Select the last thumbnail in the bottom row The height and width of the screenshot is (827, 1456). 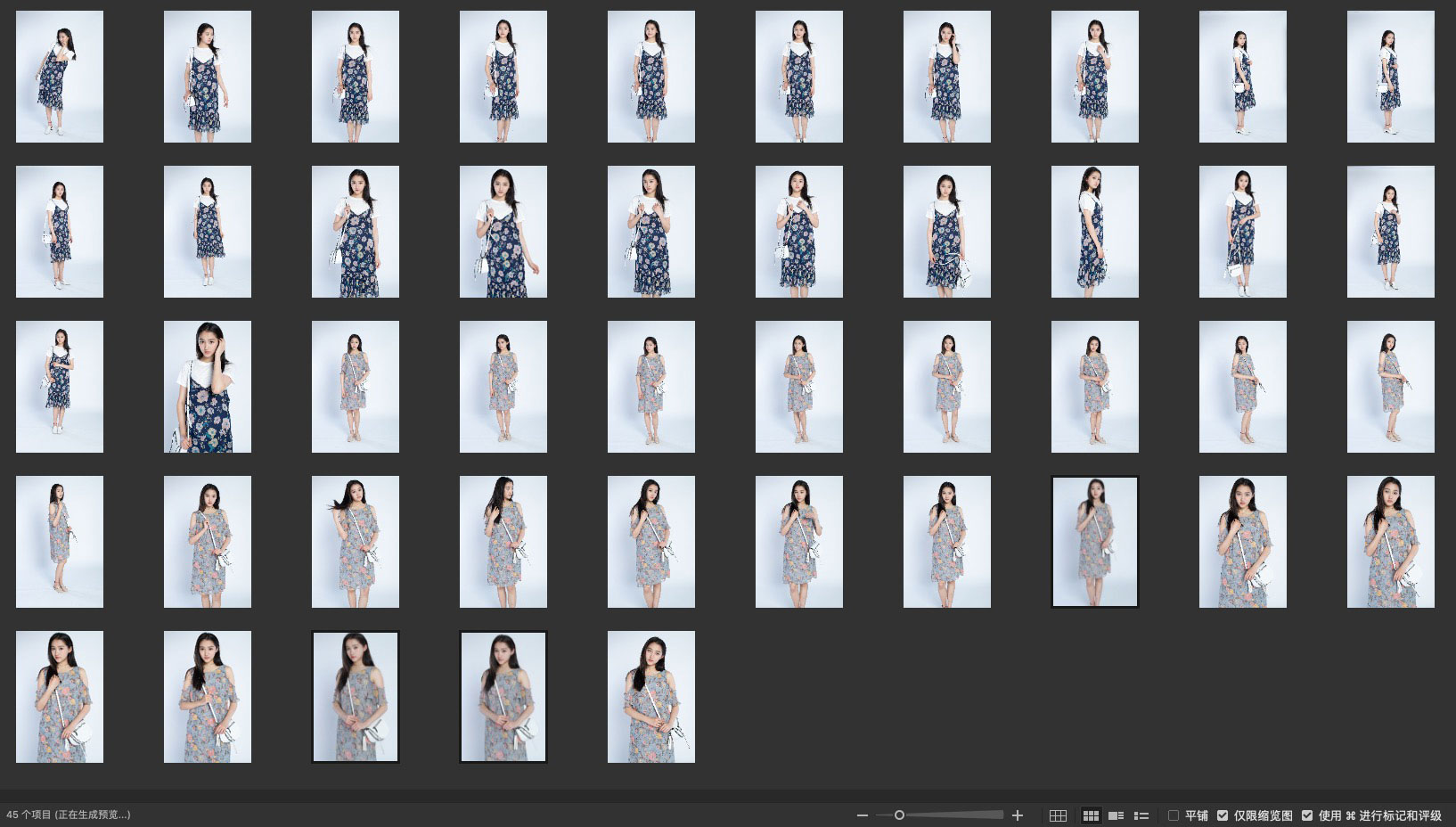(650, 697)
